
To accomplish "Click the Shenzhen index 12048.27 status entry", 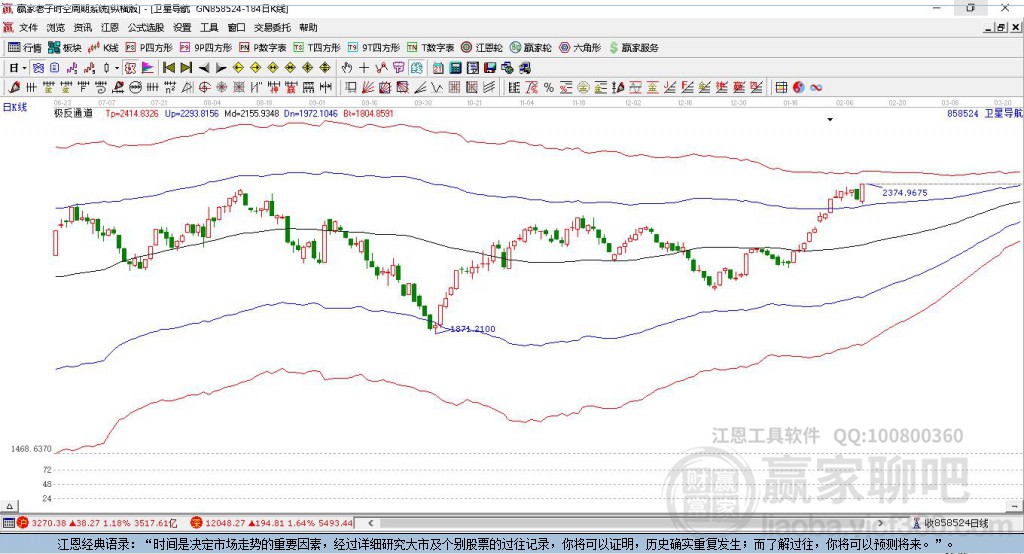I will (272, 523).
